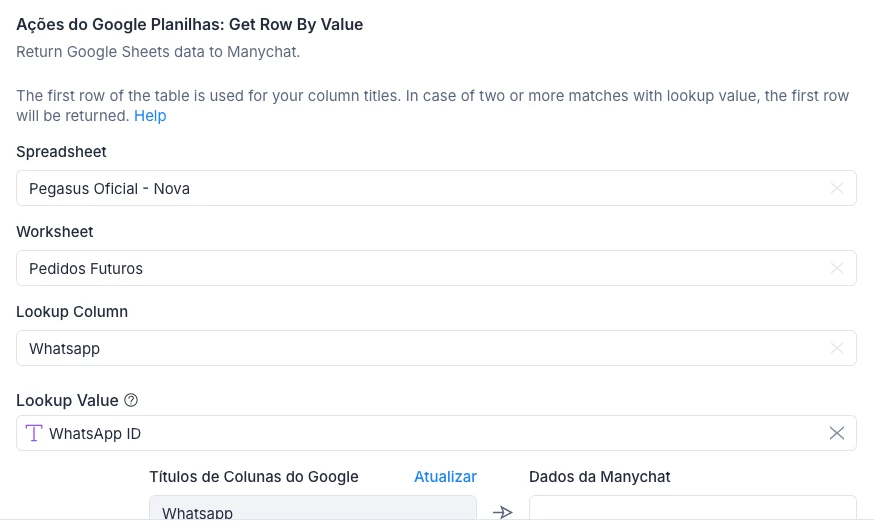The height and width of the screenshot is (529, 874).
Task: Click the Spreadsheet label text
Action: [x=61, y=152]
